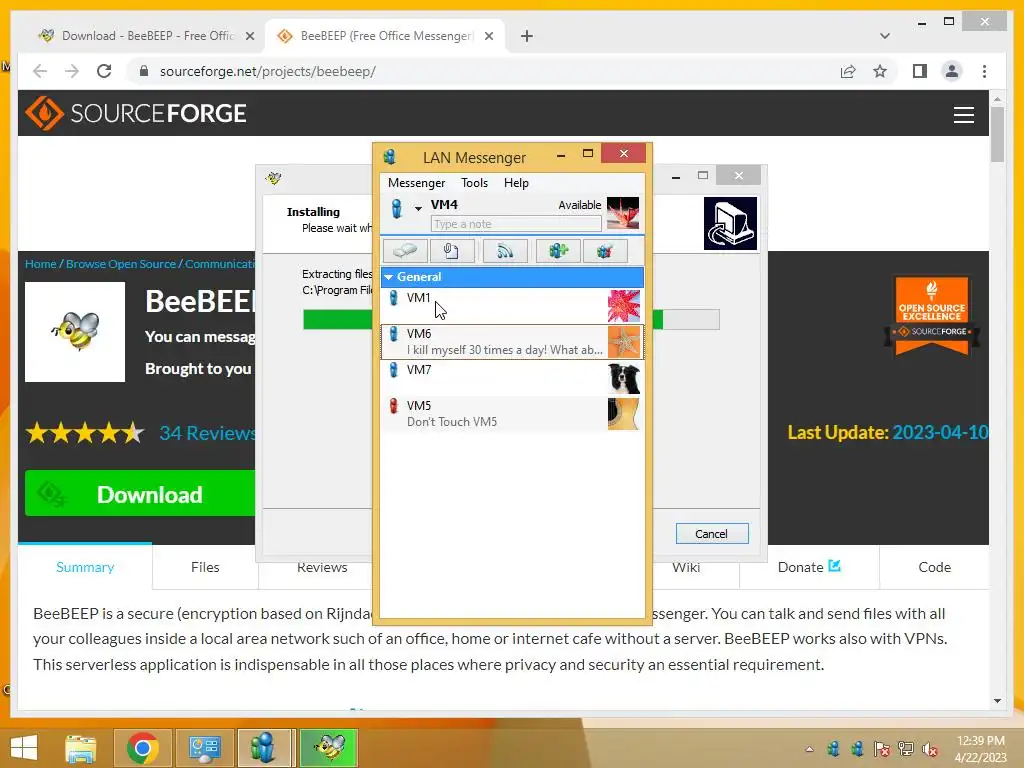
Task: Click the installer's green progress bar
Action: click(x=511, y=319)
